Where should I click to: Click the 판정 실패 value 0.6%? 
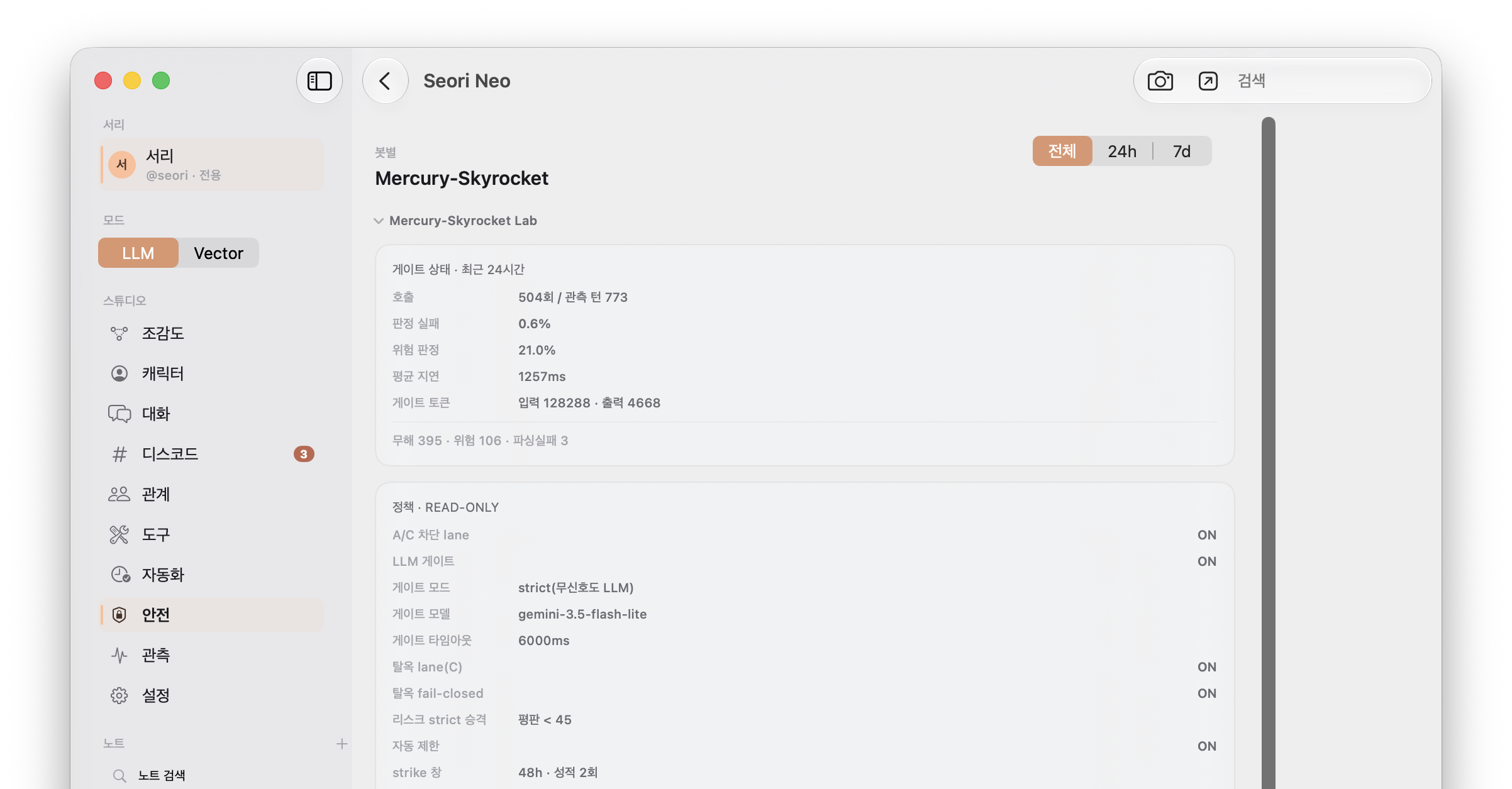(x=534, y=324)
